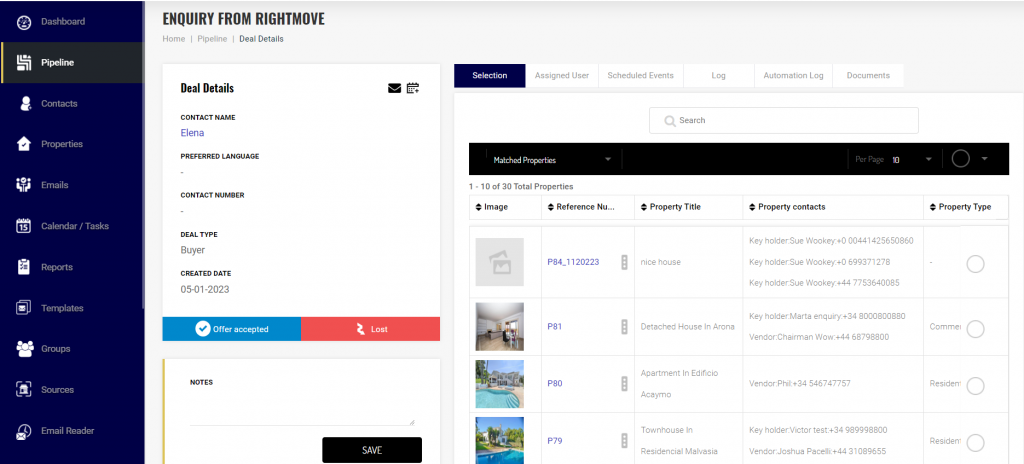Click the three-dot menu for property P81
The width and height of the screenshot is (1024, 464).
pyautogui.click(x=624, y=327)
